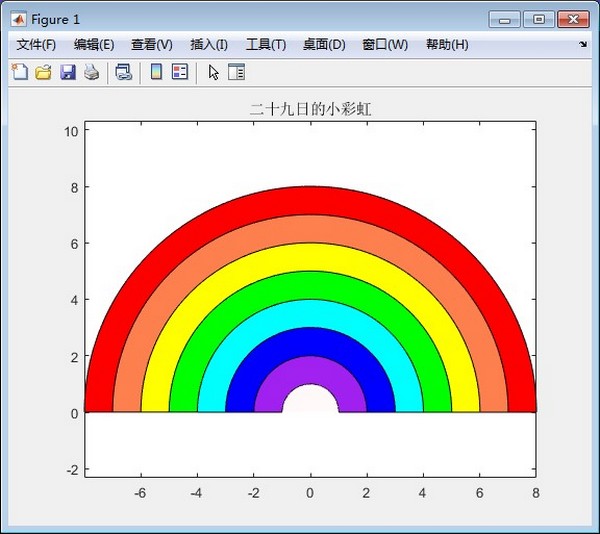This screenshot has width=600, height=534.
Task: Click MATLAB logo in title bar
Action: 18,20
